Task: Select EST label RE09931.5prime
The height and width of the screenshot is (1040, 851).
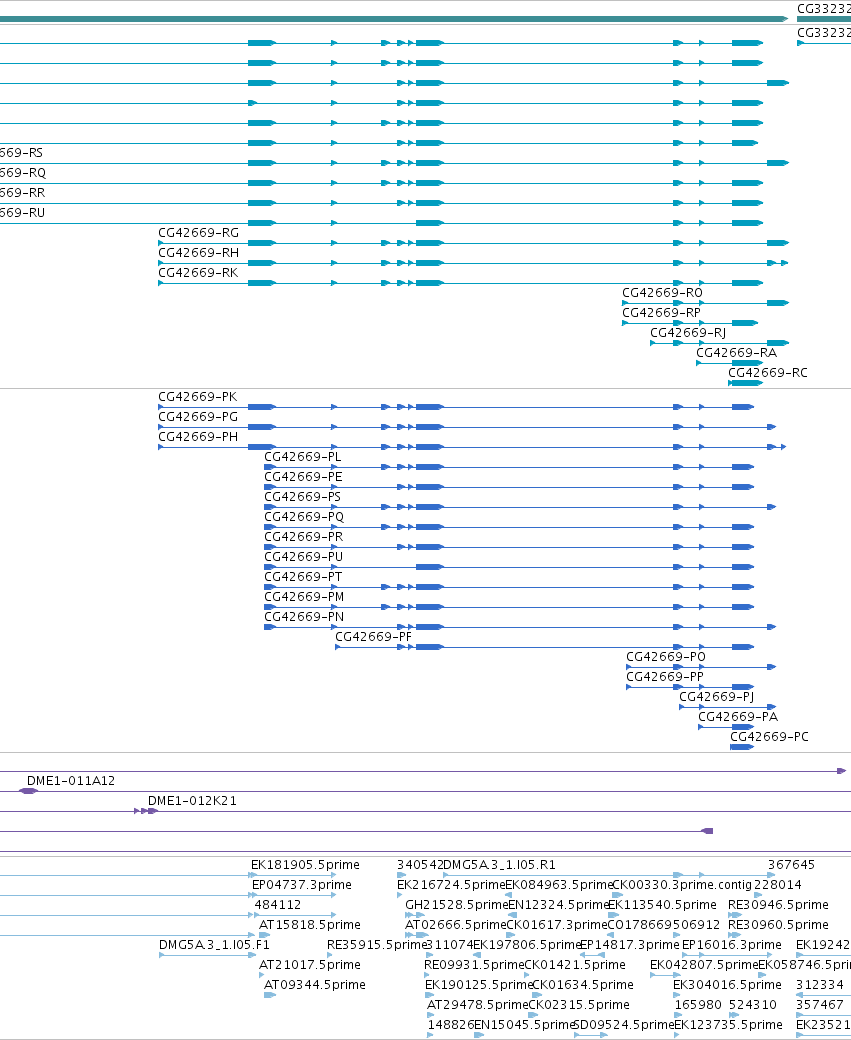Action: click(474, 964)
